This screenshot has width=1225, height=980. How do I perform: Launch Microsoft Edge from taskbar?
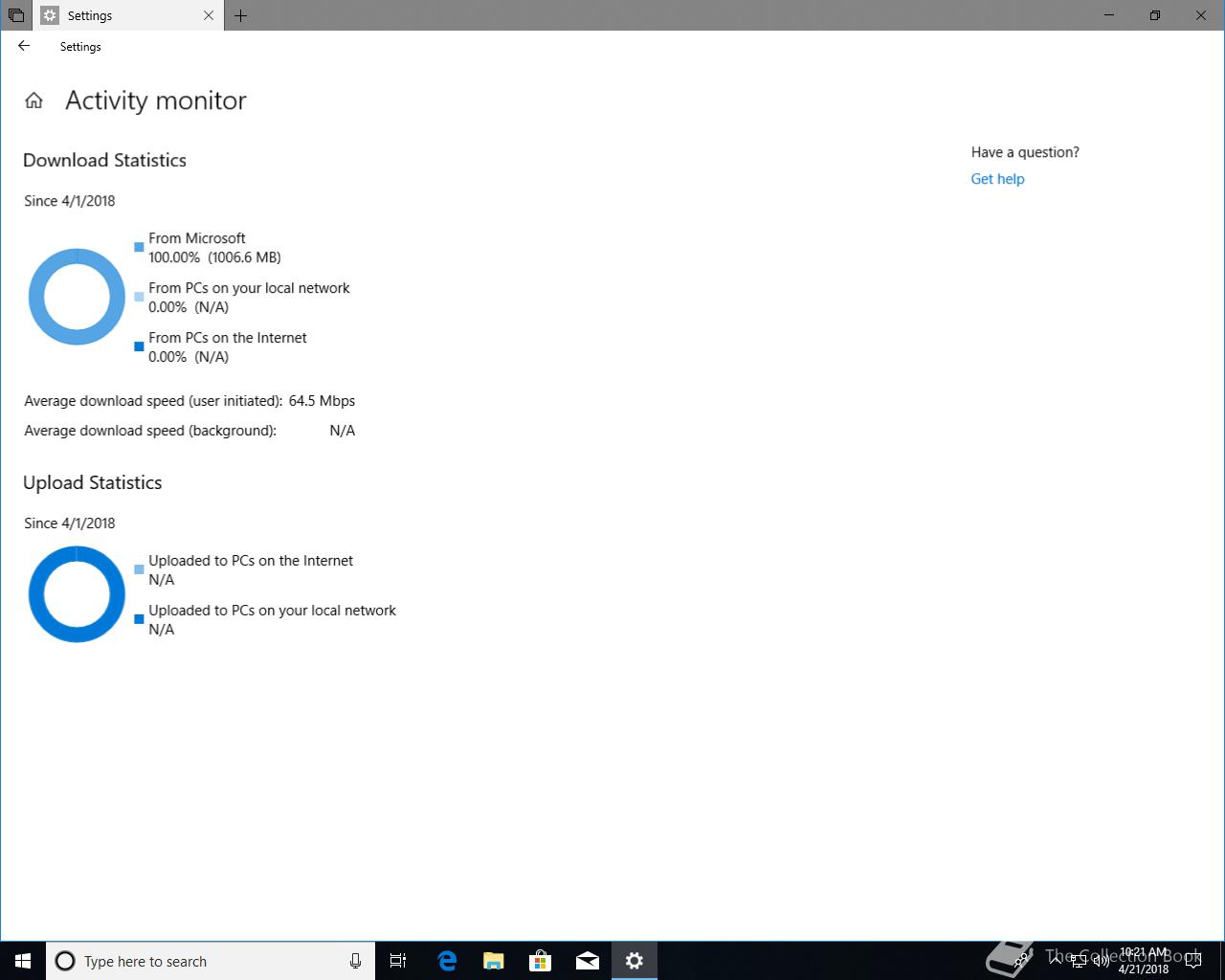point(446,961)
